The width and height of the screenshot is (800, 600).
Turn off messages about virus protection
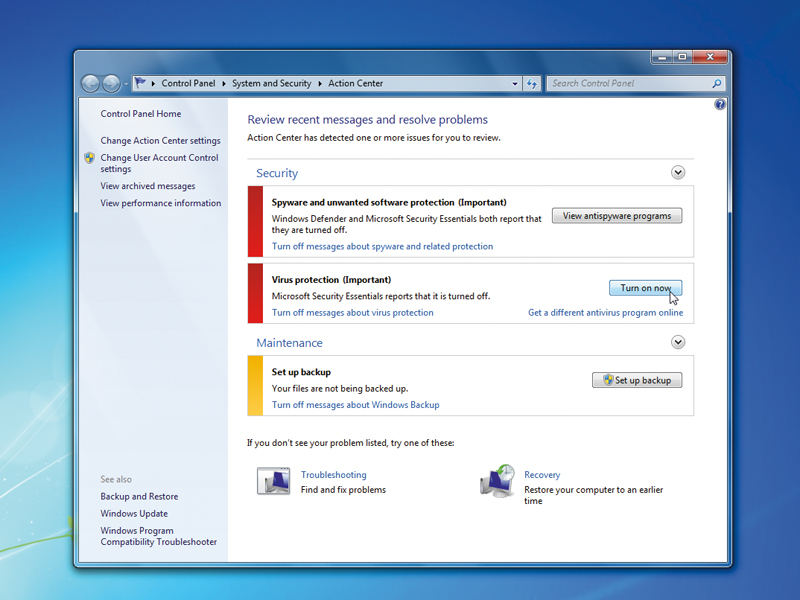click(x=353, y=313)
